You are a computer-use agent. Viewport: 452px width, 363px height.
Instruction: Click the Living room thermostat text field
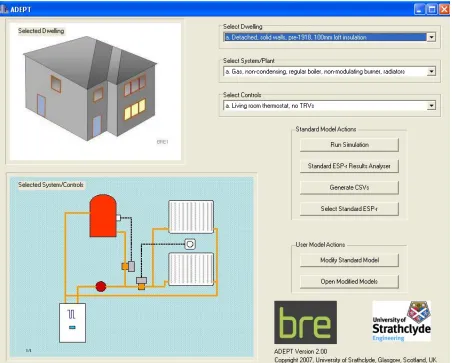coord(325,106)
